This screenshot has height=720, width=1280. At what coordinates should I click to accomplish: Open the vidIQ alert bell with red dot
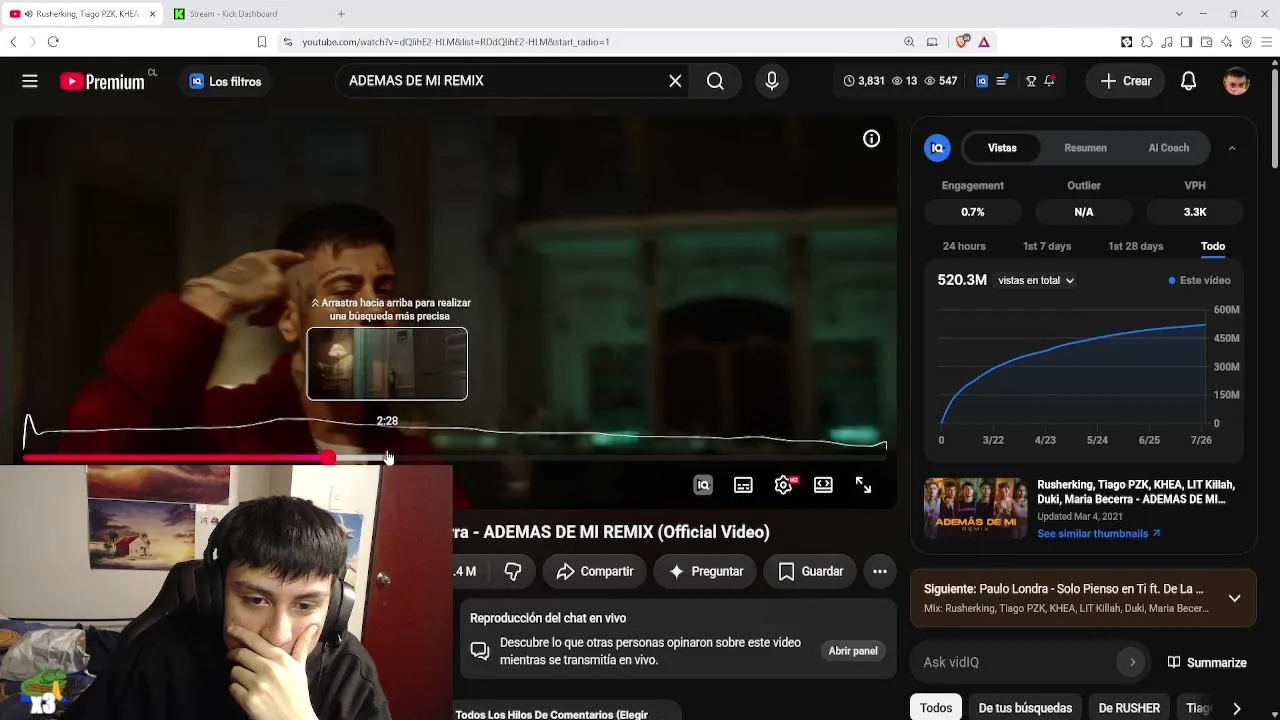pos(1049,81)
